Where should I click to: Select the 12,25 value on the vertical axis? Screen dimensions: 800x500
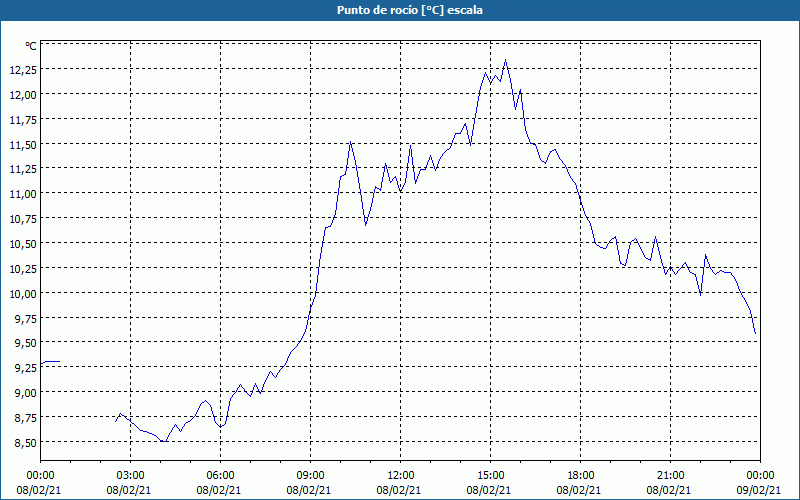[x=23, y=71]
